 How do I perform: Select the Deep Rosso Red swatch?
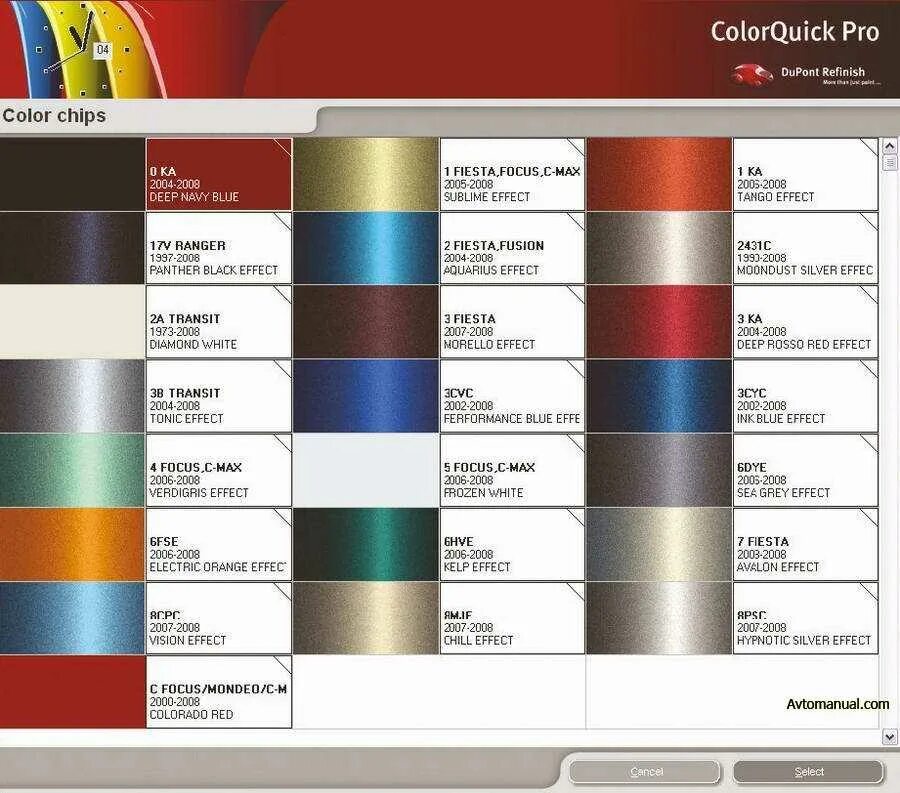pyautogui.click(x=660, y=322)
